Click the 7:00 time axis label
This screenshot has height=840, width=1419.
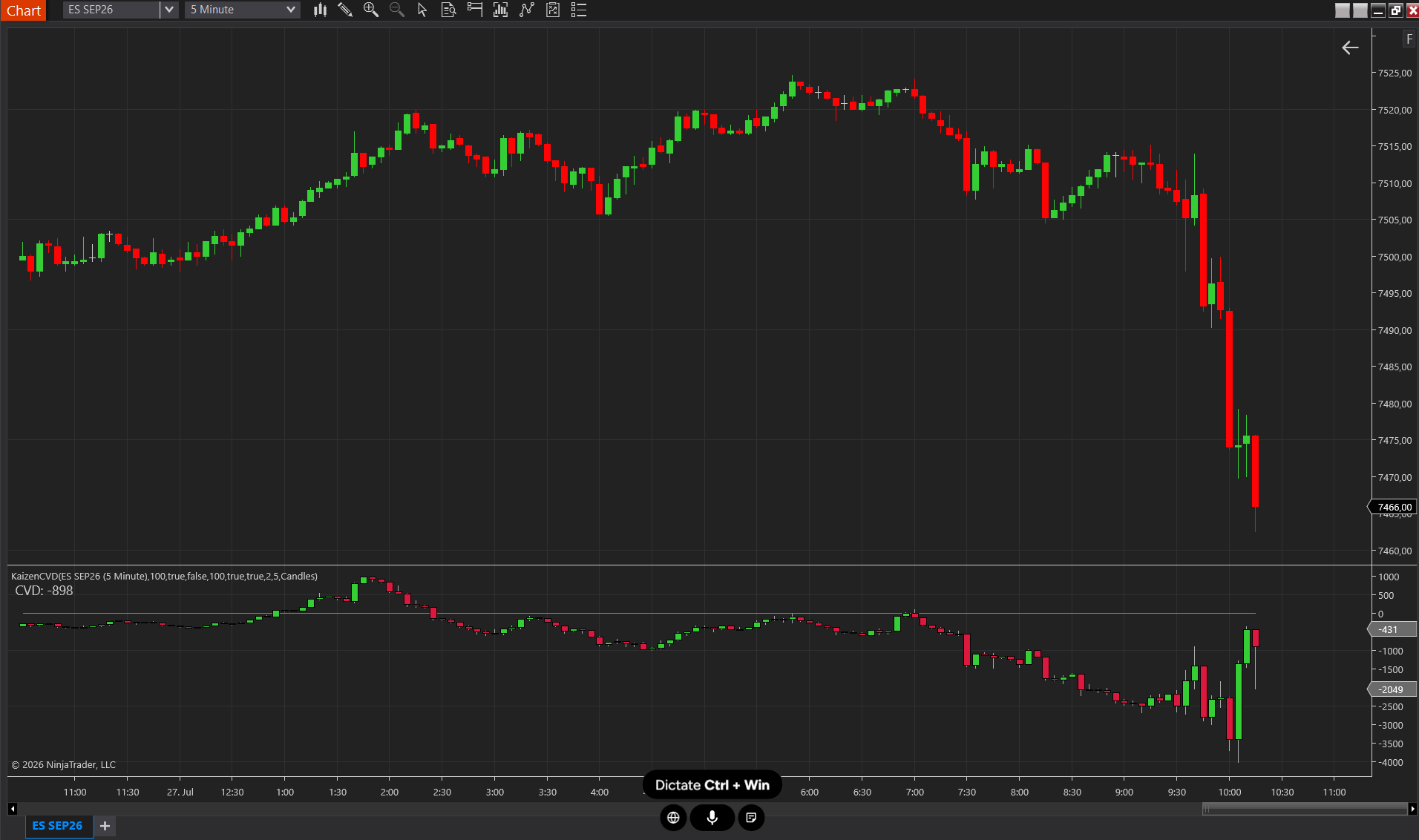(915, 793)
